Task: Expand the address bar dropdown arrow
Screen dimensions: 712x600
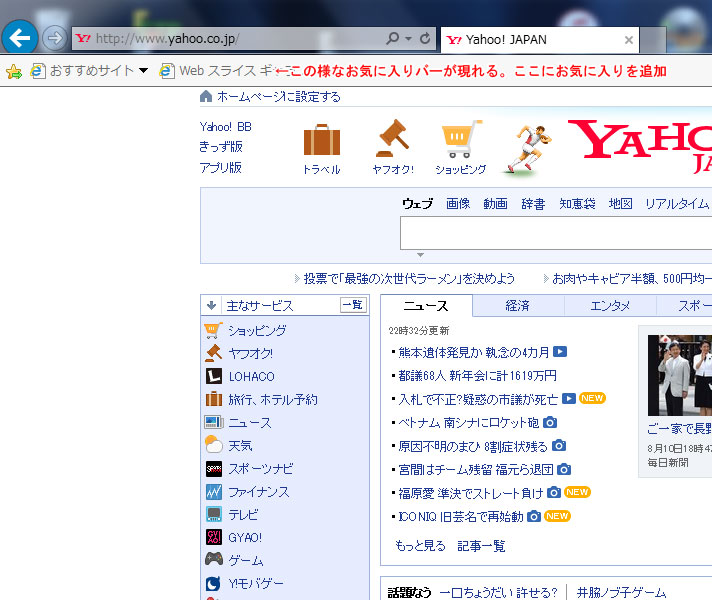Action: click(x=409, y=39)
